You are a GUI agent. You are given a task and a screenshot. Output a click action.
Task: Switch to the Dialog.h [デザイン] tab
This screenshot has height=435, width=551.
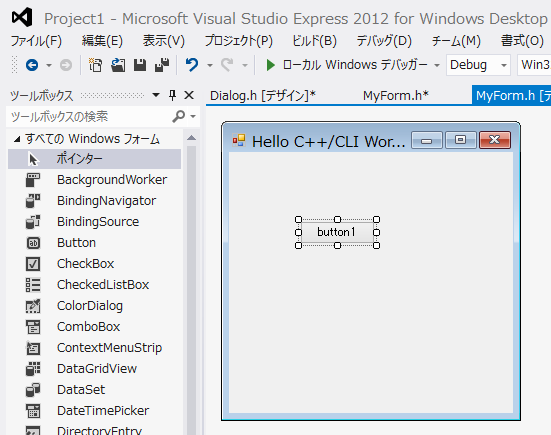[x=263, y=96]
